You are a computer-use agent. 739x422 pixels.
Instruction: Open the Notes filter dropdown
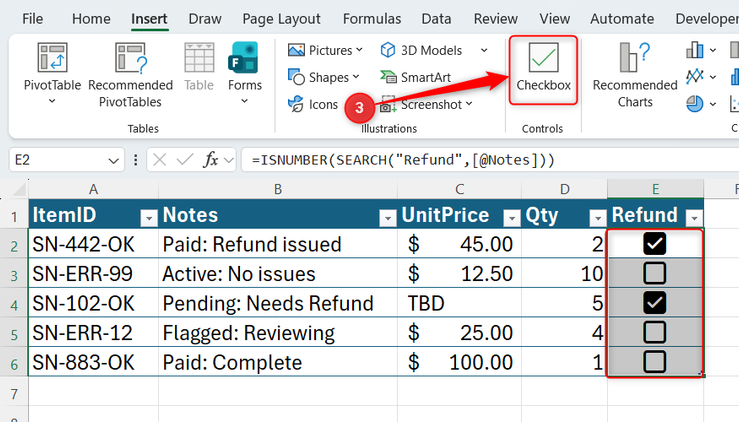pos(388,218)
